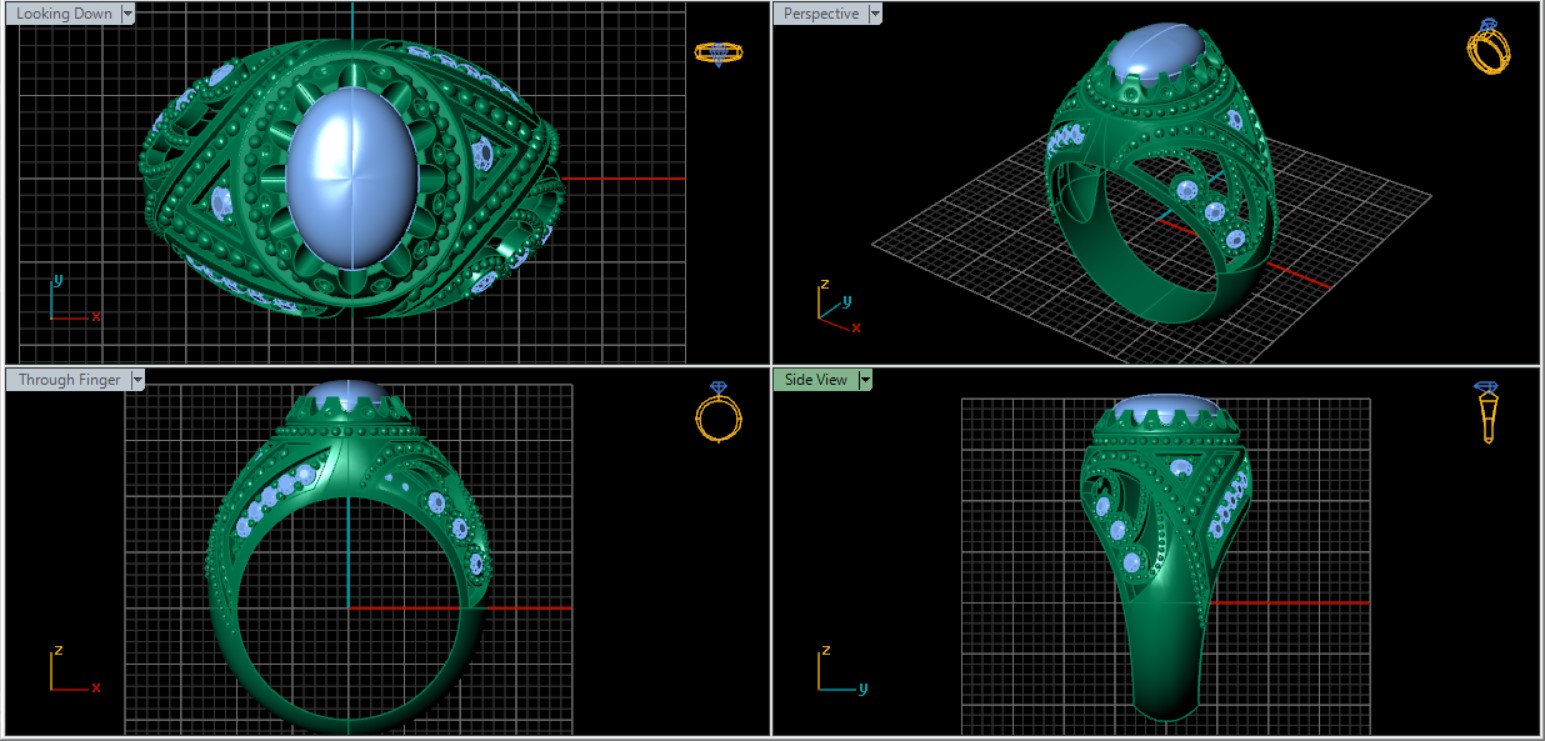Select the cabochon stone in Perspective viewport
Image resolution: width=1545 pixels, height=741 pixels.
1159,52
